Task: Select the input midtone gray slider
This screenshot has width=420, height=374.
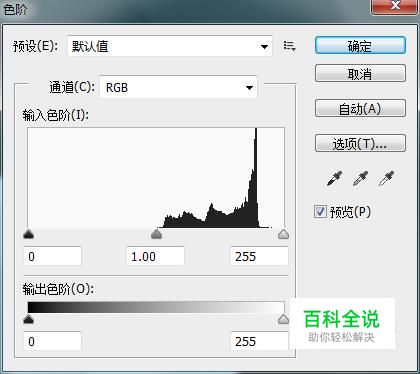Action: pos(156,235)
